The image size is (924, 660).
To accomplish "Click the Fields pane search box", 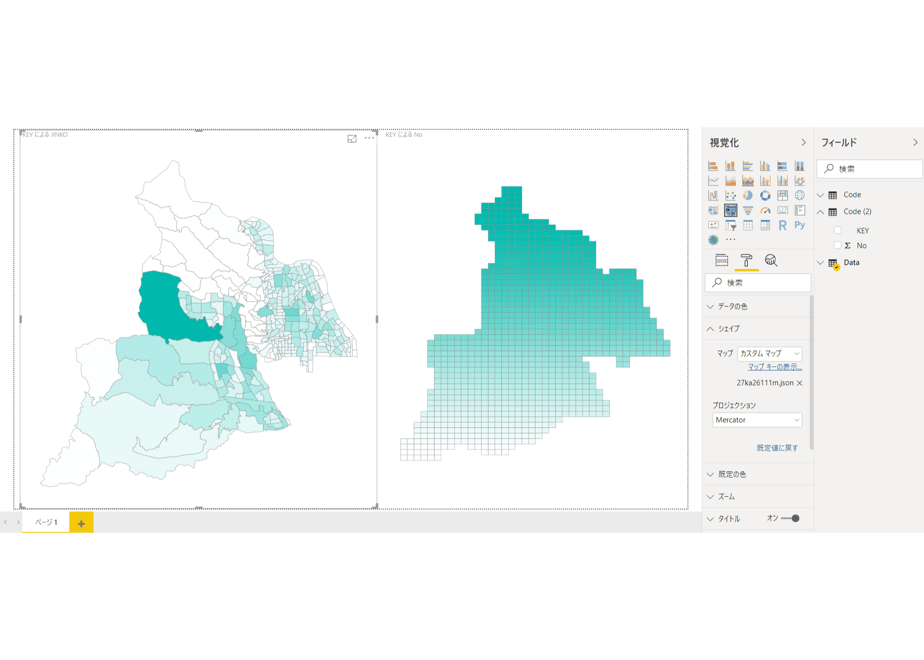I will pos(869,169).
